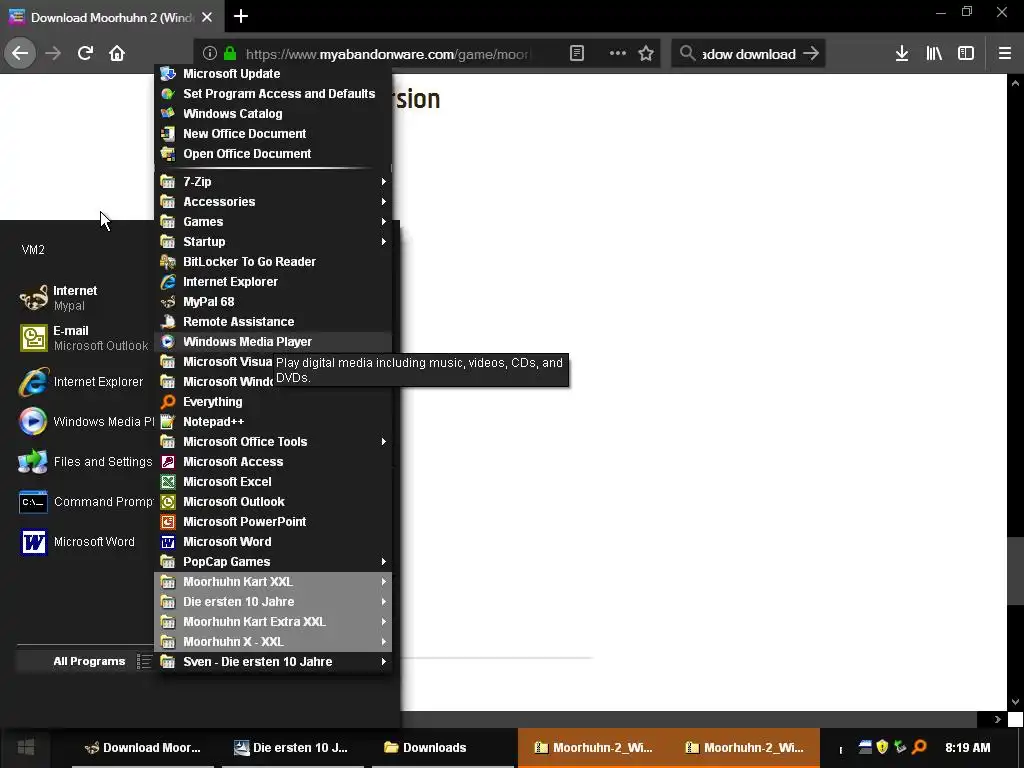Image resolution: width=1024 pixels, height=768 pixels.
Task: Expand the Startup folder submenu
Action: click(x=273, y=242)
